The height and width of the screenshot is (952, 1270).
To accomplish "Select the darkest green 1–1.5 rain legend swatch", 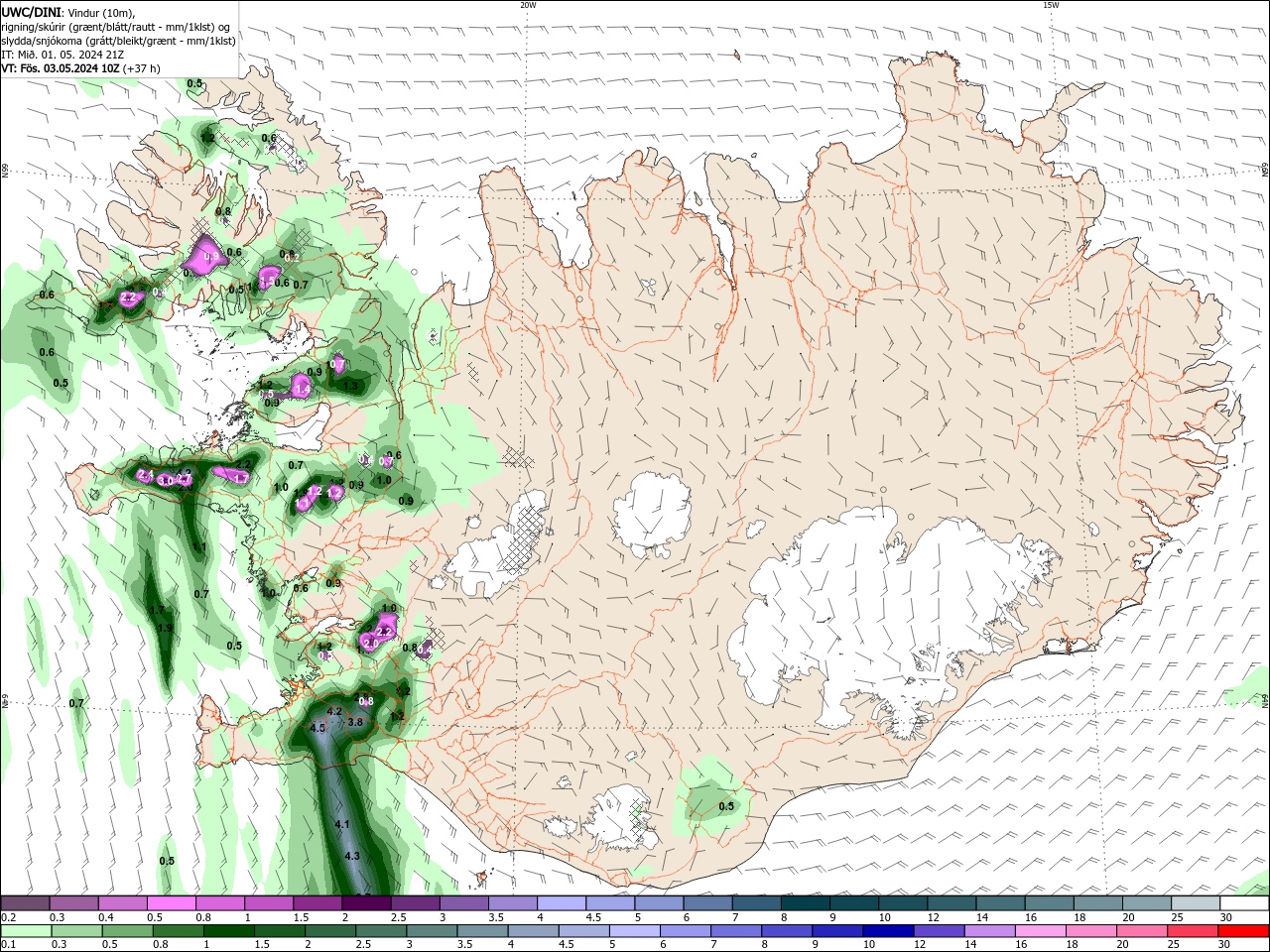I will pyautogui.click(x=228, y=931).
